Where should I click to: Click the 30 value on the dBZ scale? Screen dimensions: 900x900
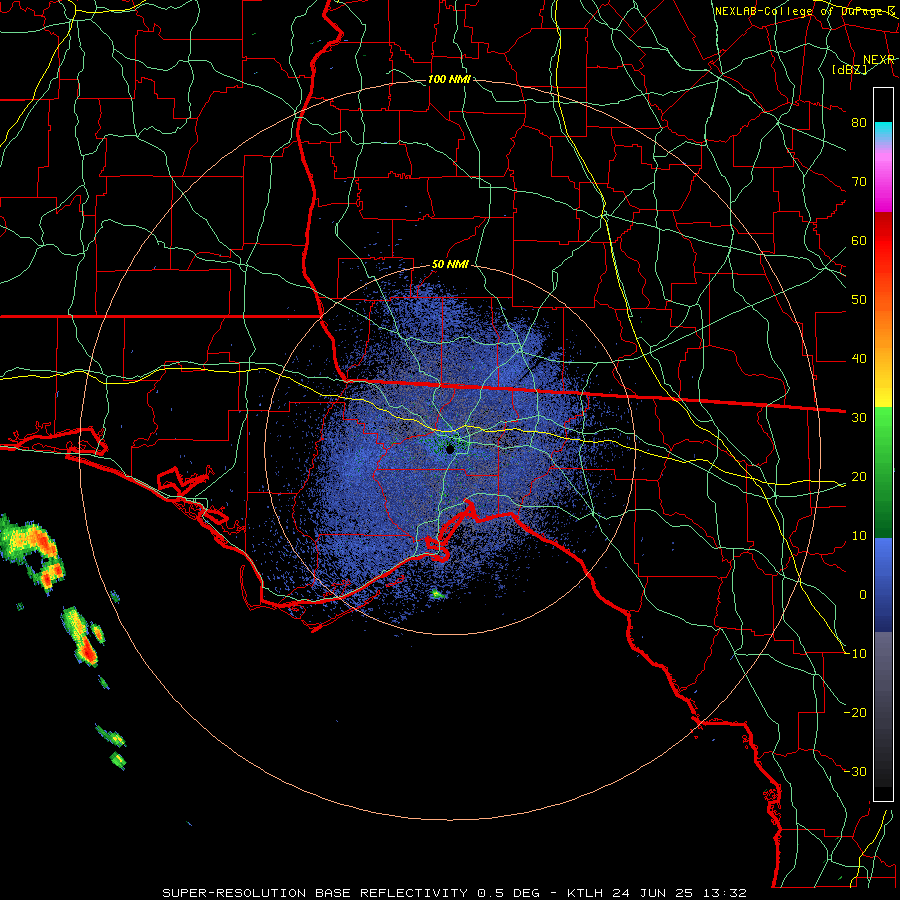[x=859, y=418]
